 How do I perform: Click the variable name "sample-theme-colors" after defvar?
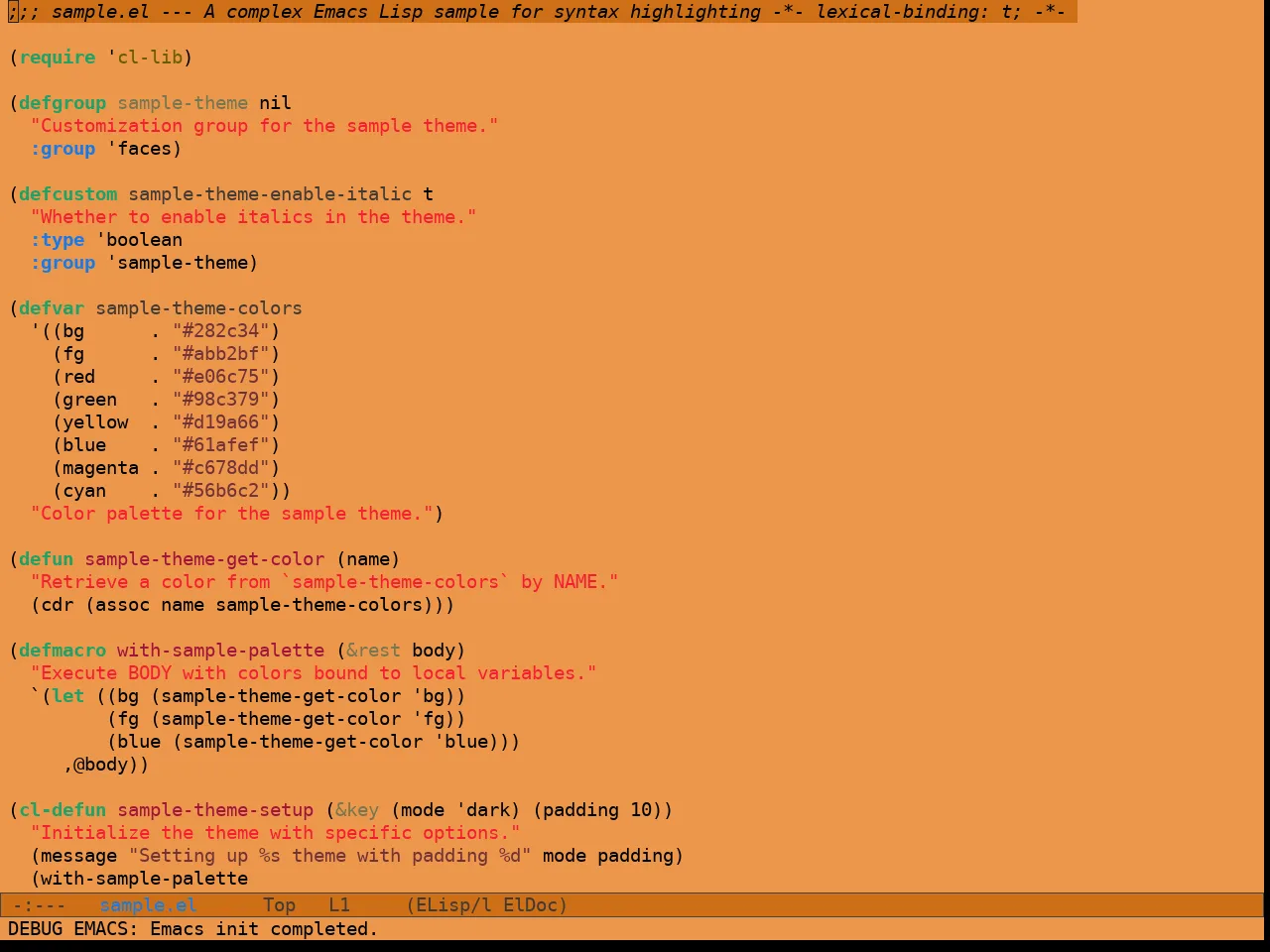[198, 308]
